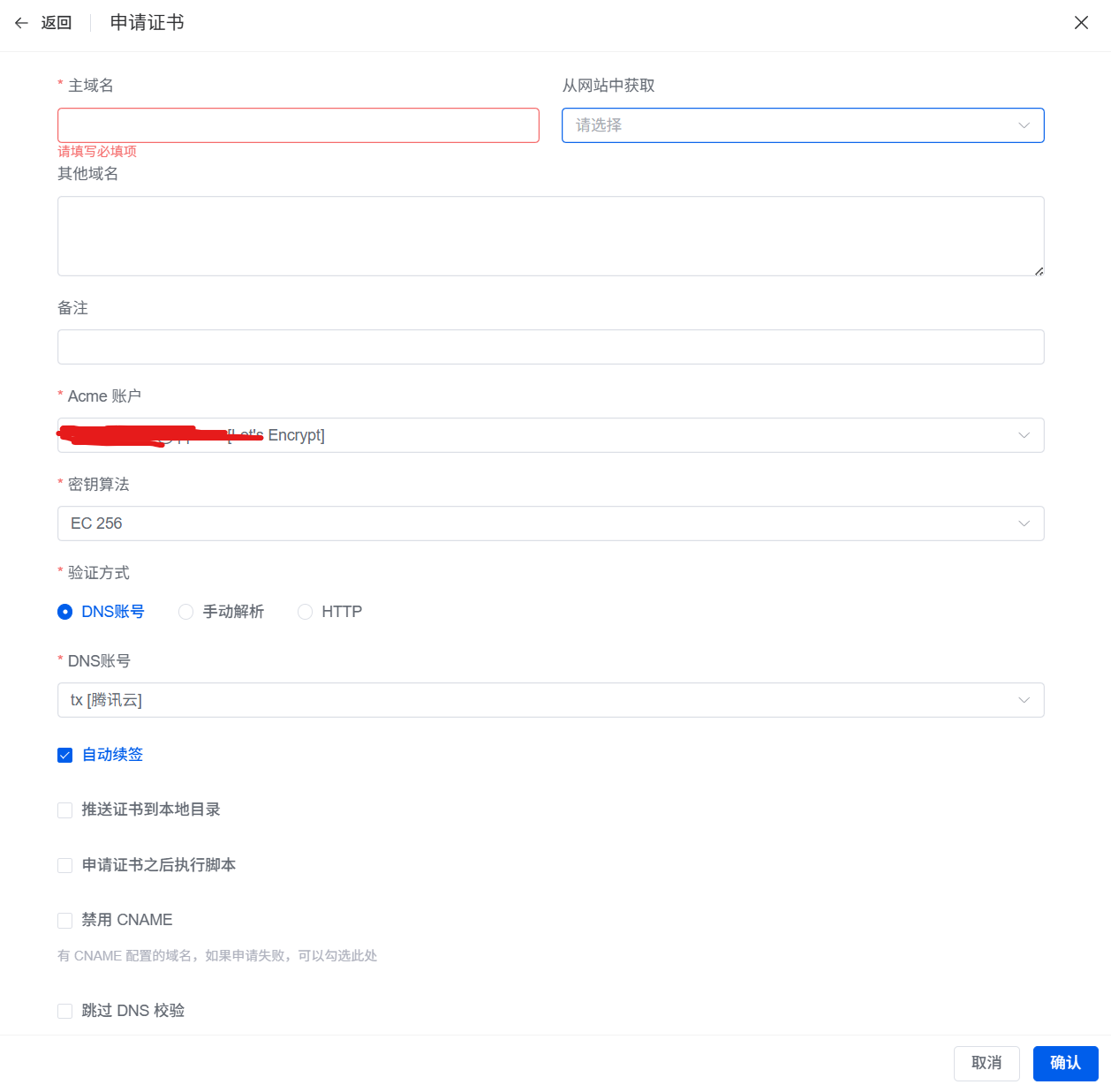Open the 从网站中获取 dropdown
Image resolution: width=1111 pixels, height=1092 pixels.
tap(802, 125)
